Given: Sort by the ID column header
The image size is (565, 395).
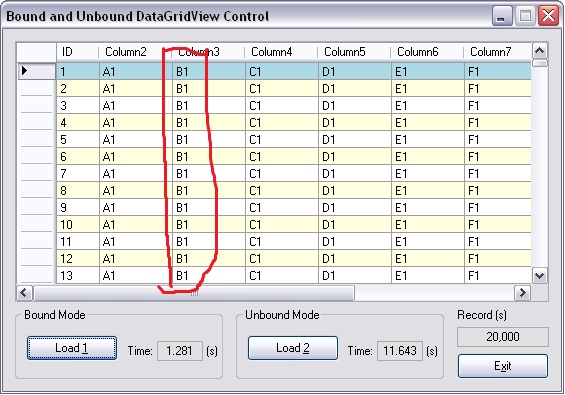Looking at the screenshot, I should point(77,52).
